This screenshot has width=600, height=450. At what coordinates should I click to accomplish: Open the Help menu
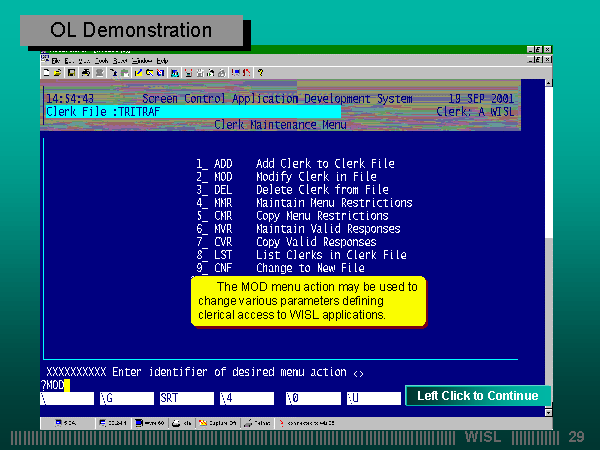click(x=161, y=60)
